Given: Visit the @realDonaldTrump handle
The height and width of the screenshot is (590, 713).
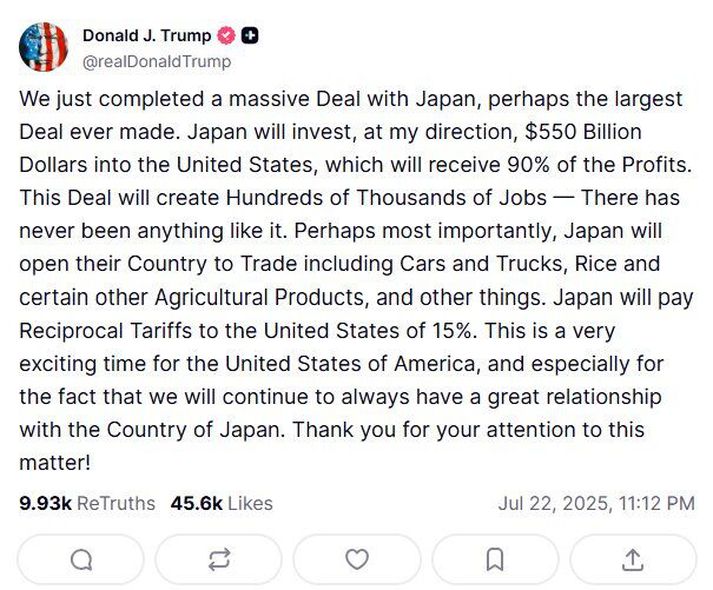Looking at the screenshot, I should pyautogui.click(x=156, y=61).
